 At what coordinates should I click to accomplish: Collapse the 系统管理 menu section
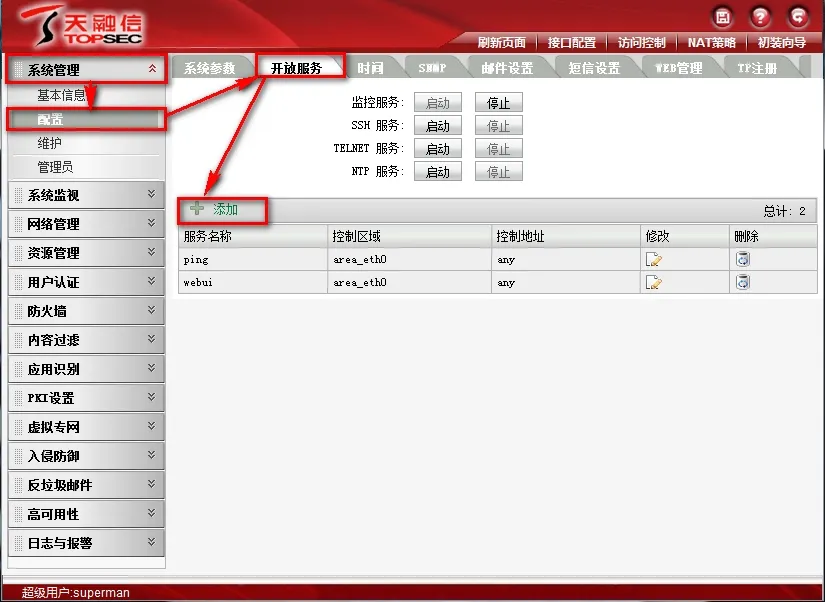(x=87, y=69)
